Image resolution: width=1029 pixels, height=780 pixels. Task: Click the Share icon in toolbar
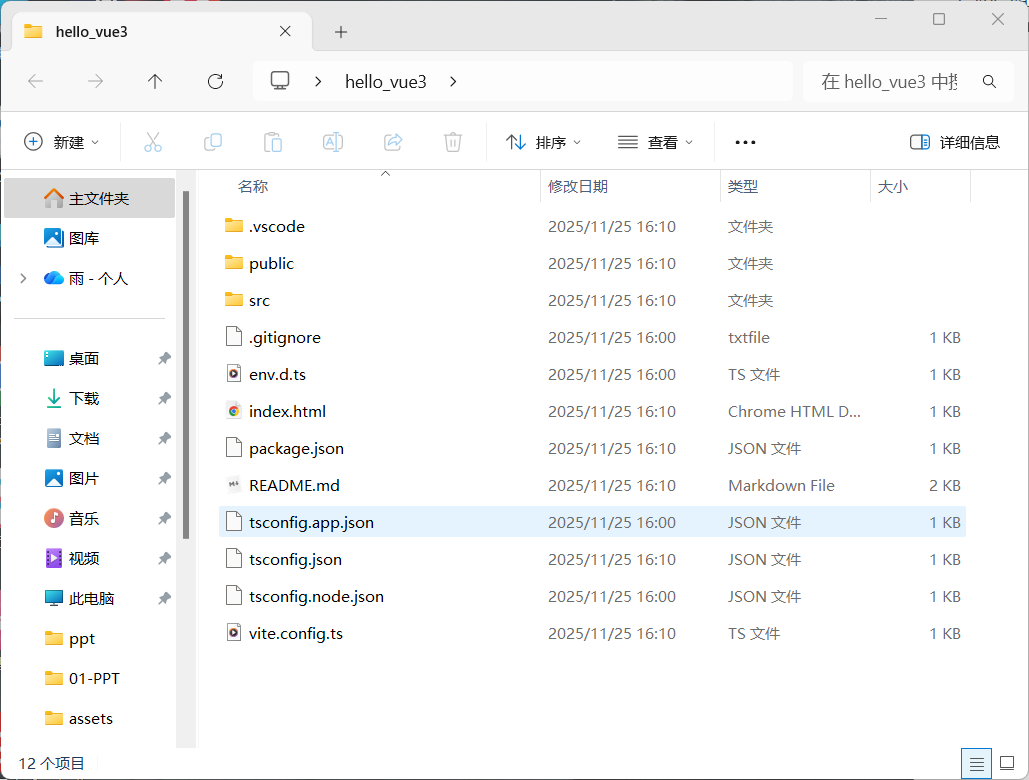(393, 142)
